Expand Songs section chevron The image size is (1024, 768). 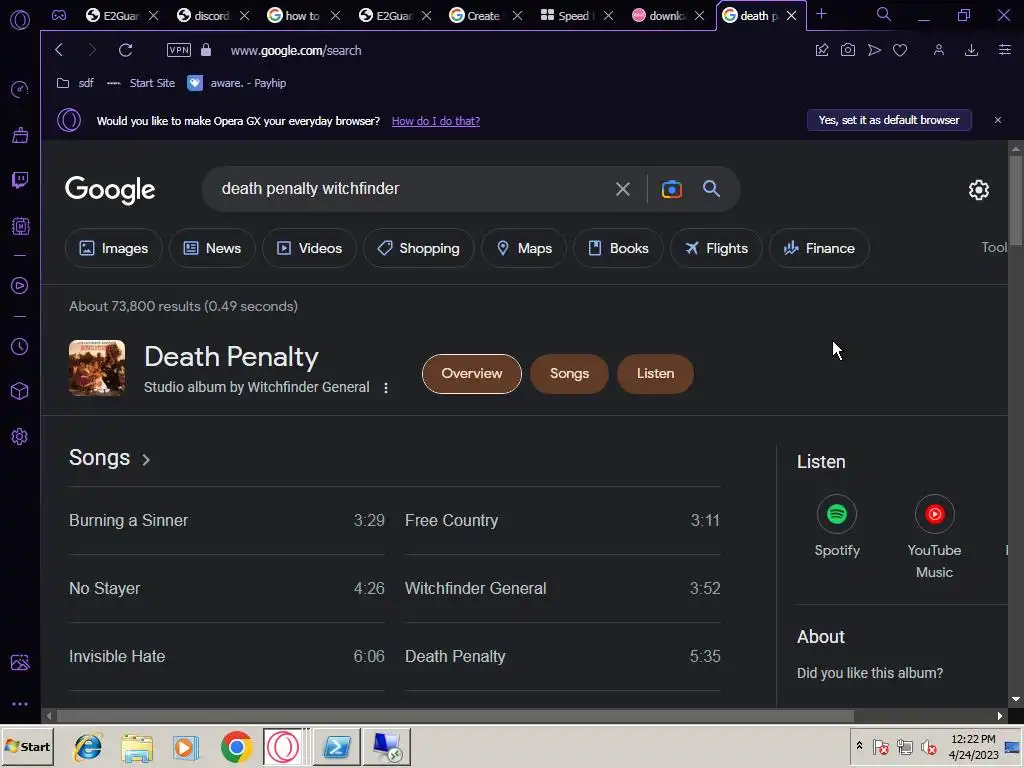146,460
